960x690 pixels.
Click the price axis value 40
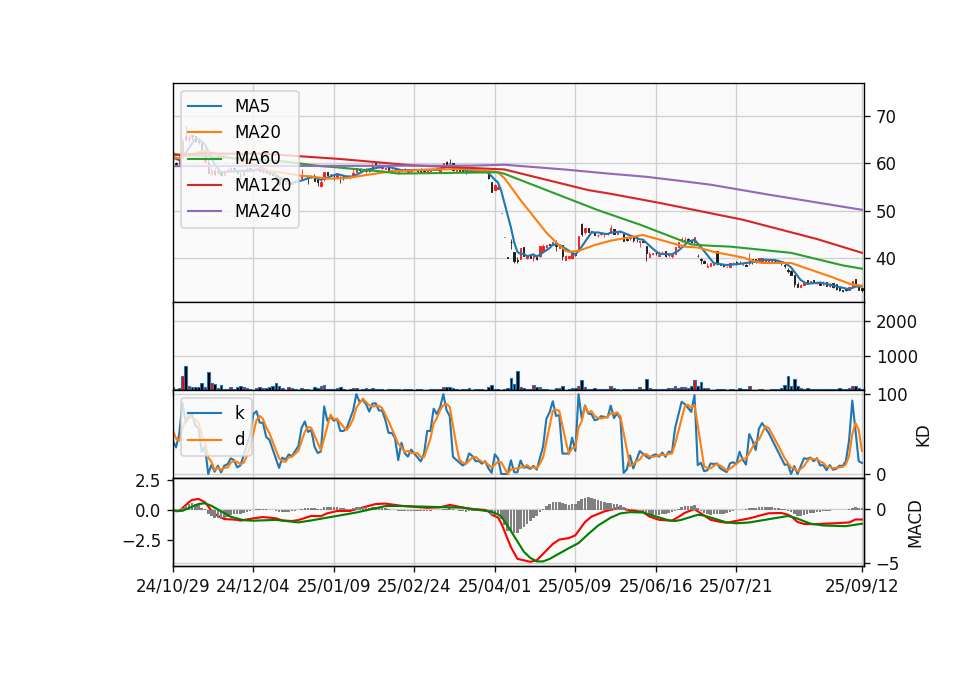coord(885,259)
